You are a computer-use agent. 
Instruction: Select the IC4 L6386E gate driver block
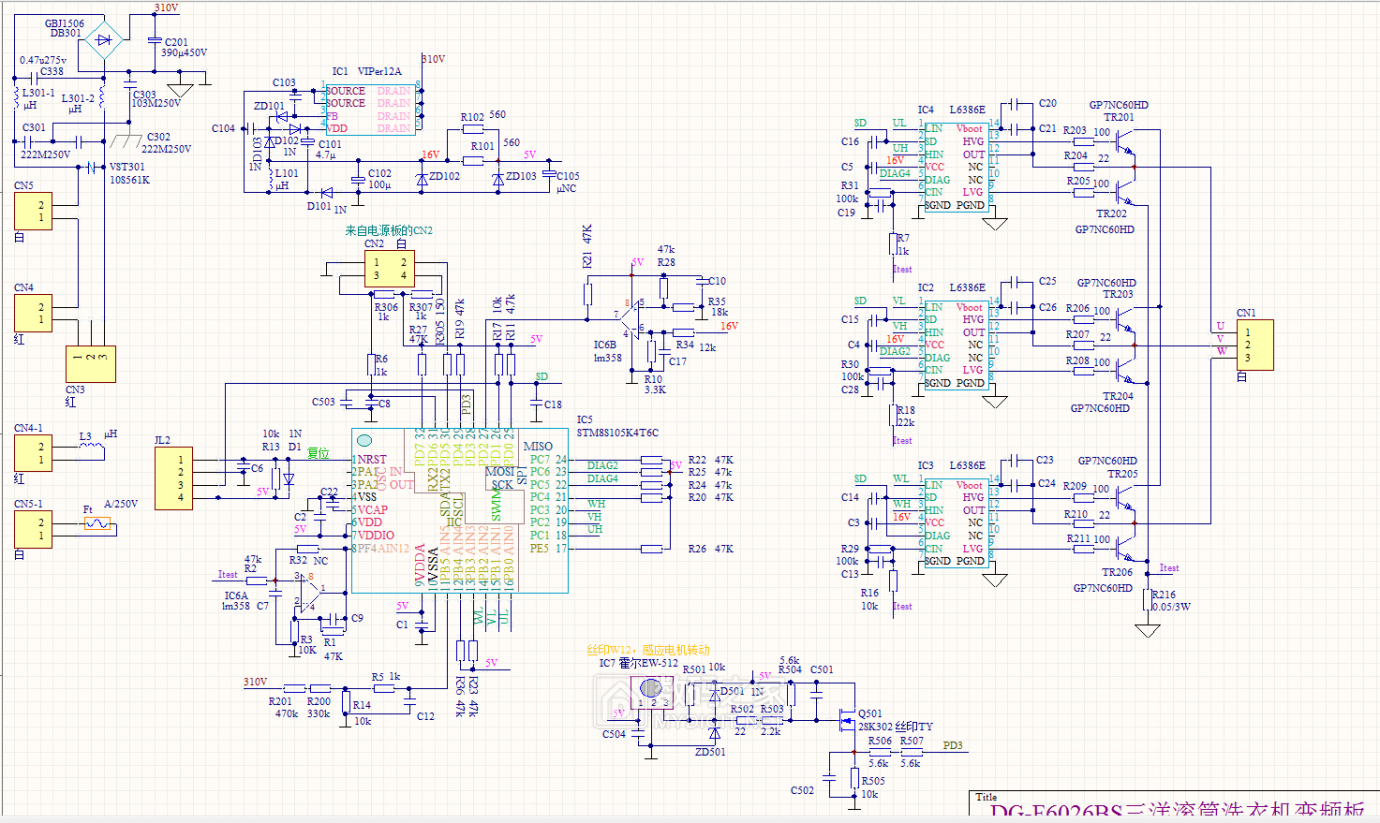pos(957,166)
